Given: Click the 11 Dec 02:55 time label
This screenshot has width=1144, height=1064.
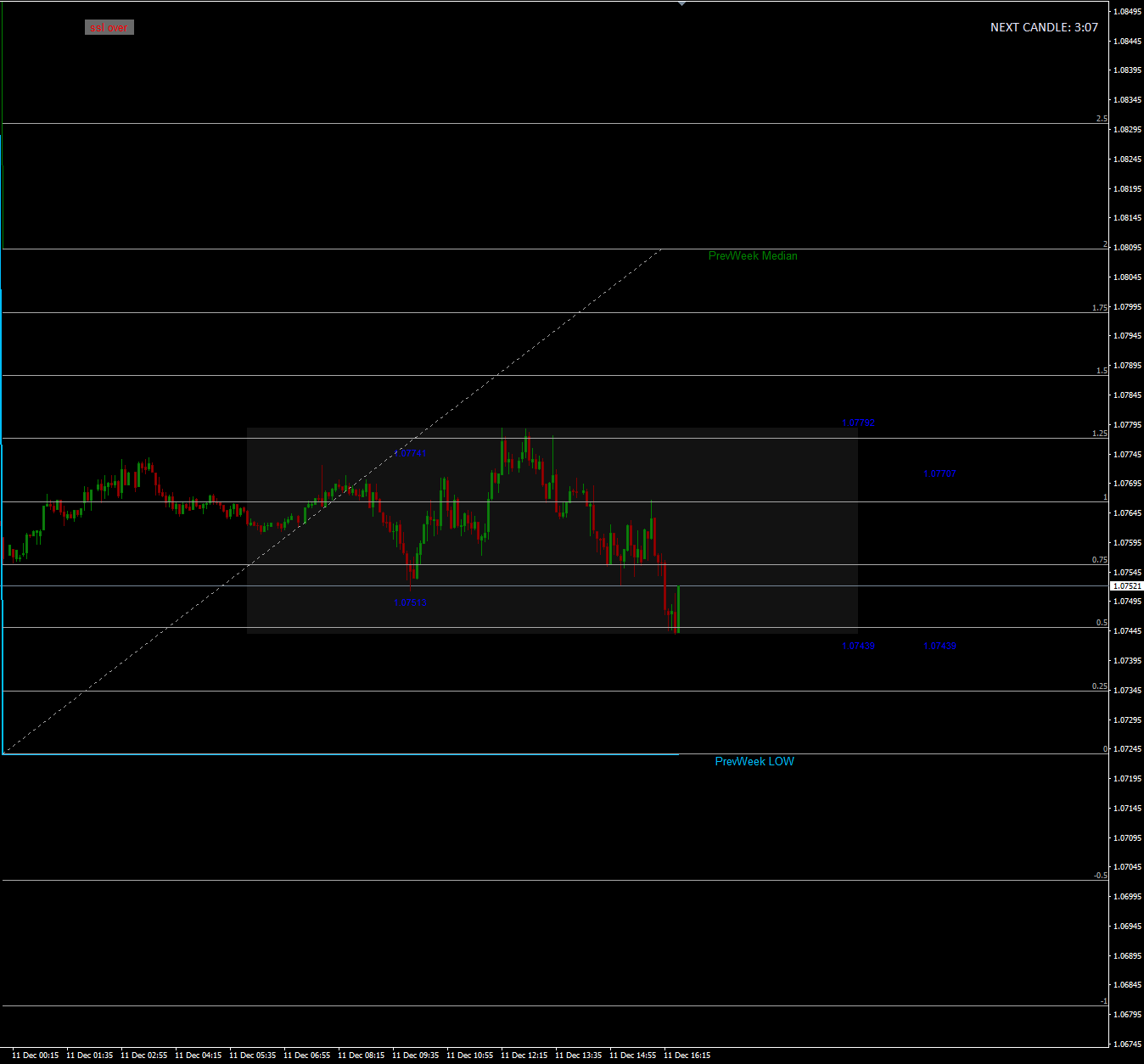Looking at the screenshot, I should (144, 1056).
